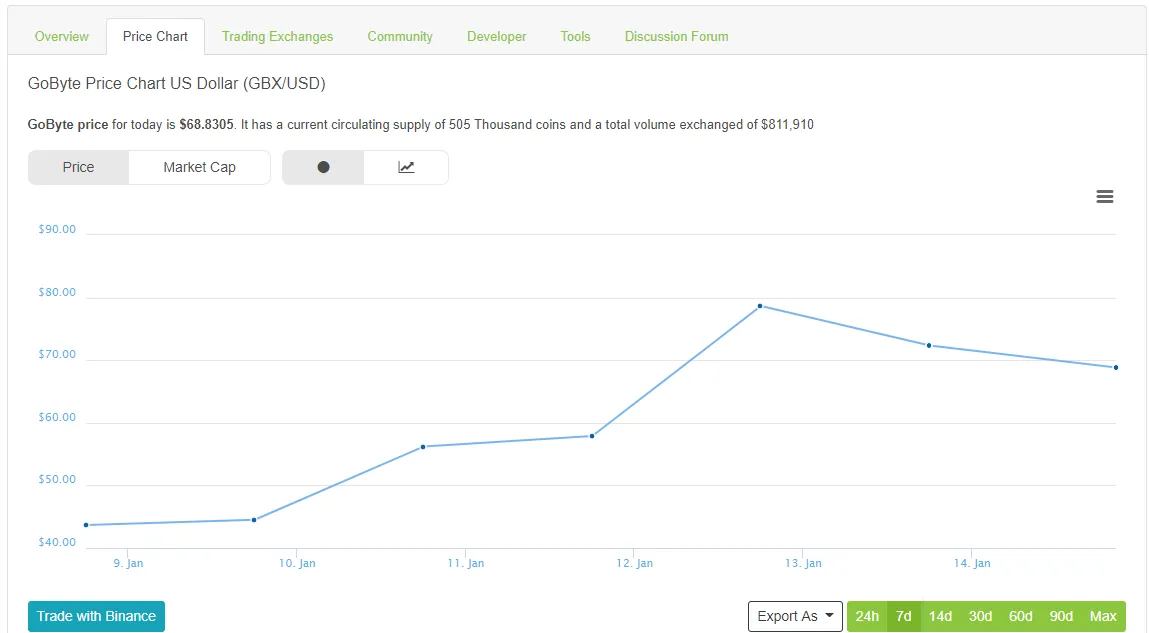Viewport: 1149px width, 633px height.
Task: Select the dot chart mode toggle
Action: [x=323, y=167]
